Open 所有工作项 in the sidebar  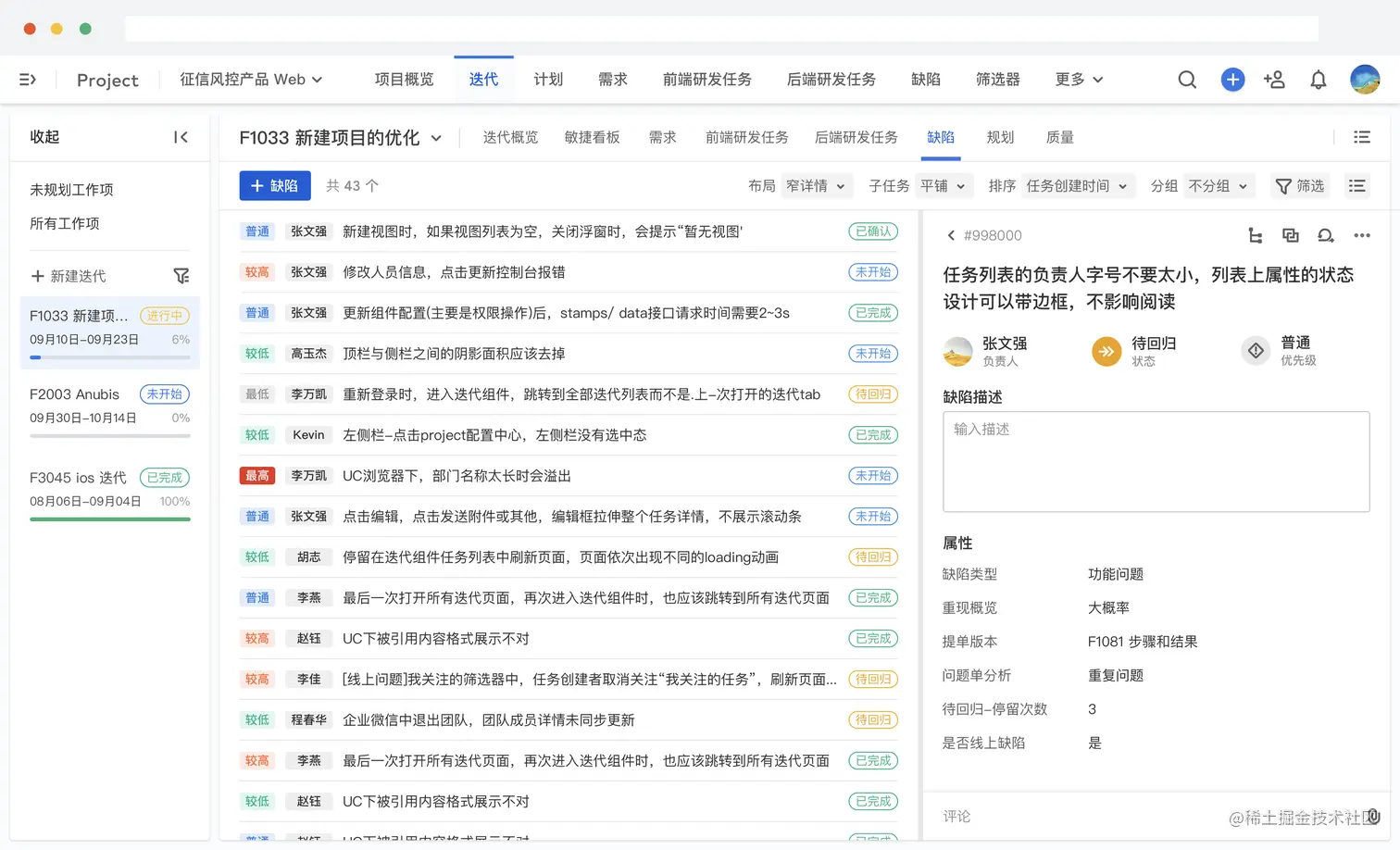click(x=64, y=223)
